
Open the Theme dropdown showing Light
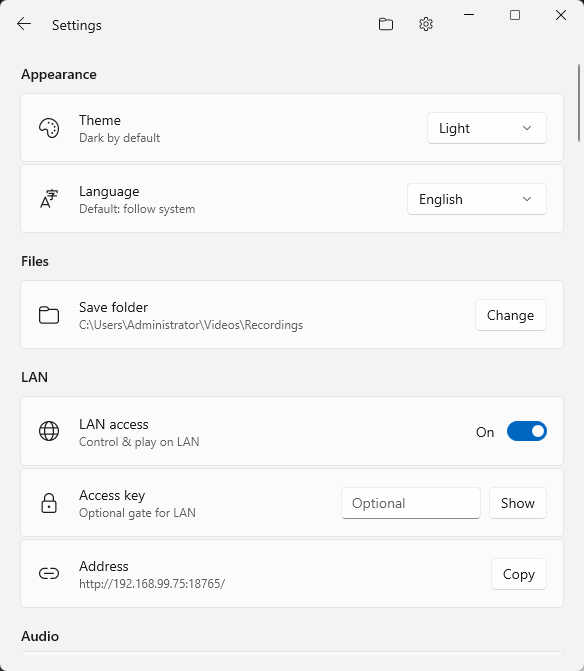487,128
